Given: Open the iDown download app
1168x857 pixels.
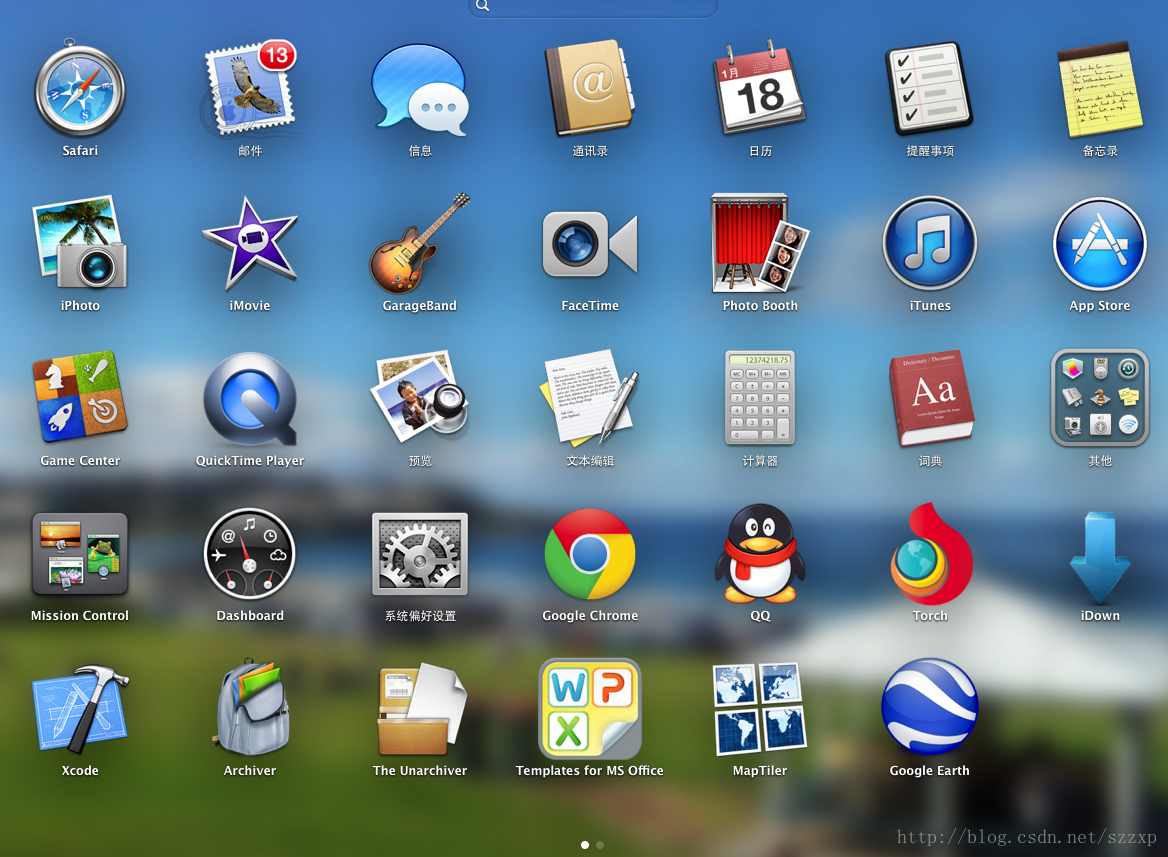Looking at the screenshot, I should (x=1099, y=556).
